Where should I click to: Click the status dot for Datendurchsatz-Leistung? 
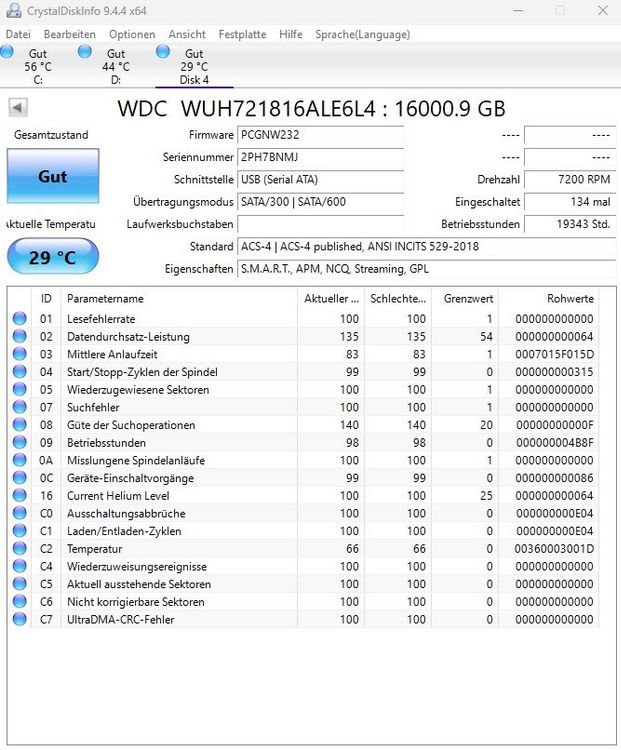click(x=20, y=336)
